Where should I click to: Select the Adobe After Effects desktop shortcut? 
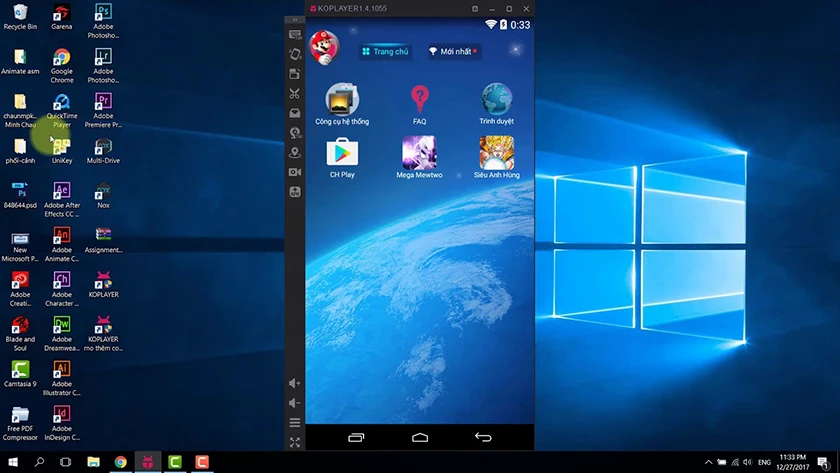[x=62, y=200]
